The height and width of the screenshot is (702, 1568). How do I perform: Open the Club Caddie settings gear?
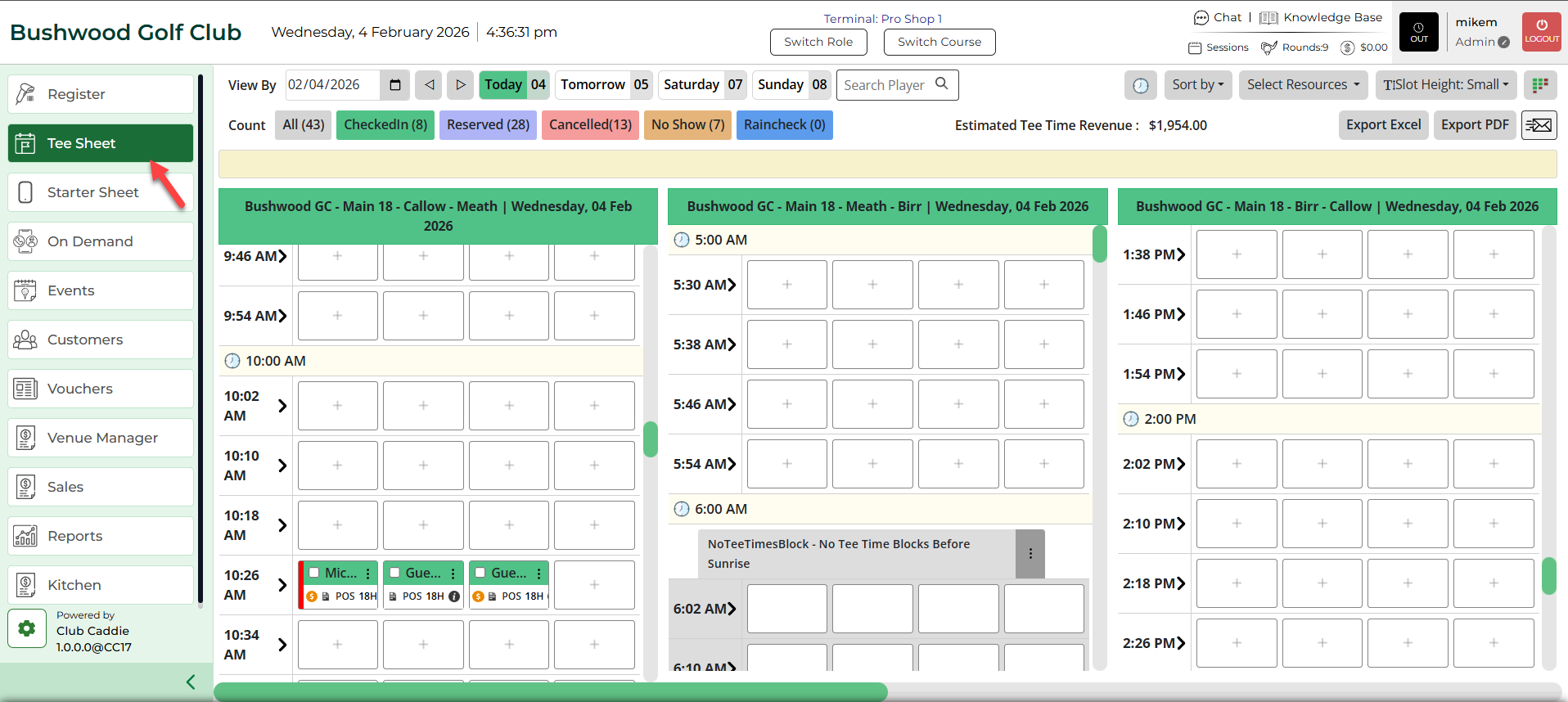tap(27, 628)
